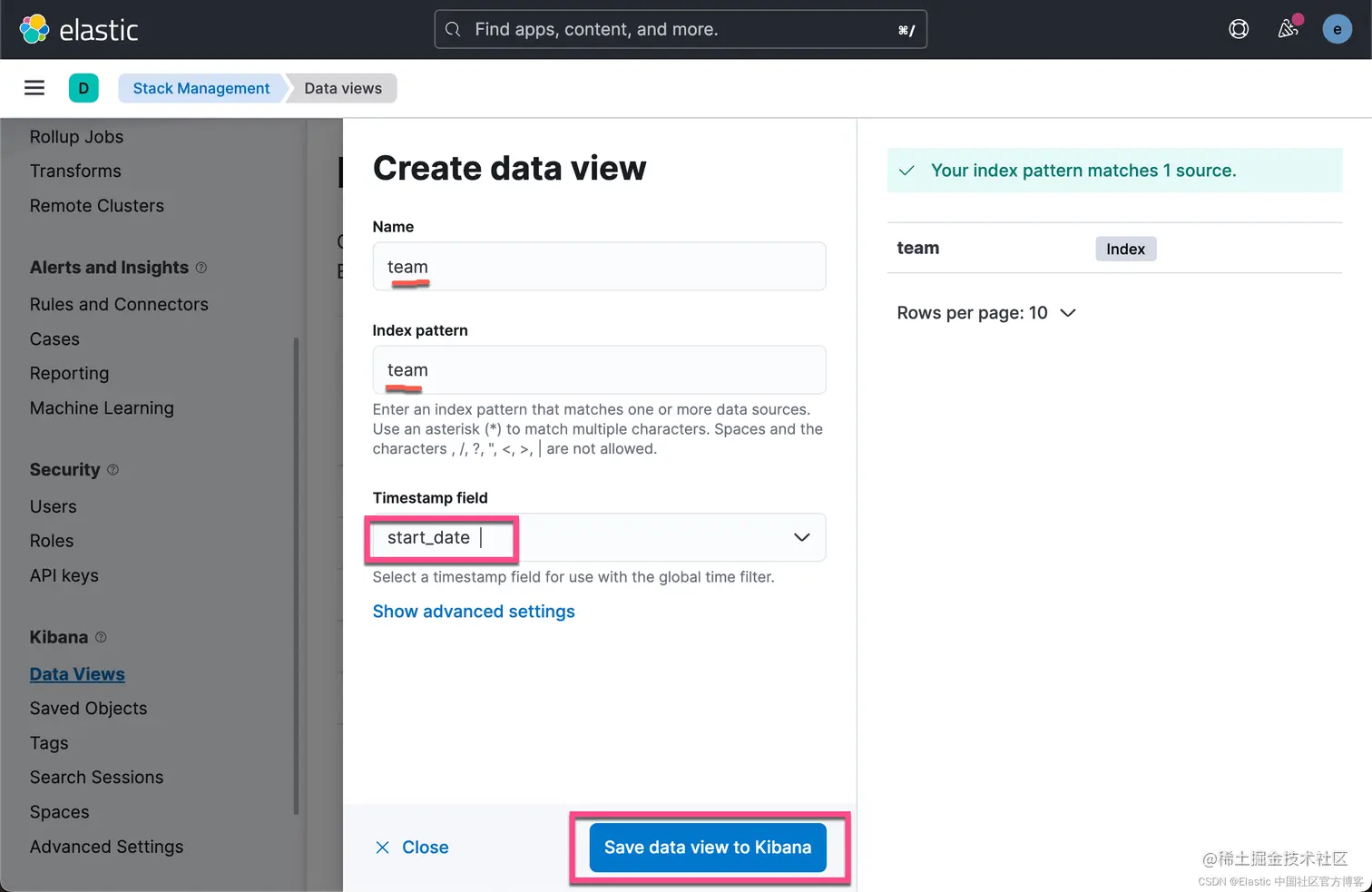Focus the global search field
The image size is (1372, 892).
click(681, 29)
